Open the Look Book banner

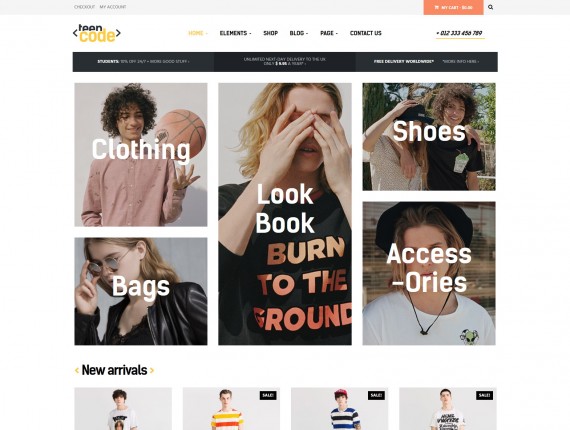pyautogui.click(x=285, y=214)
